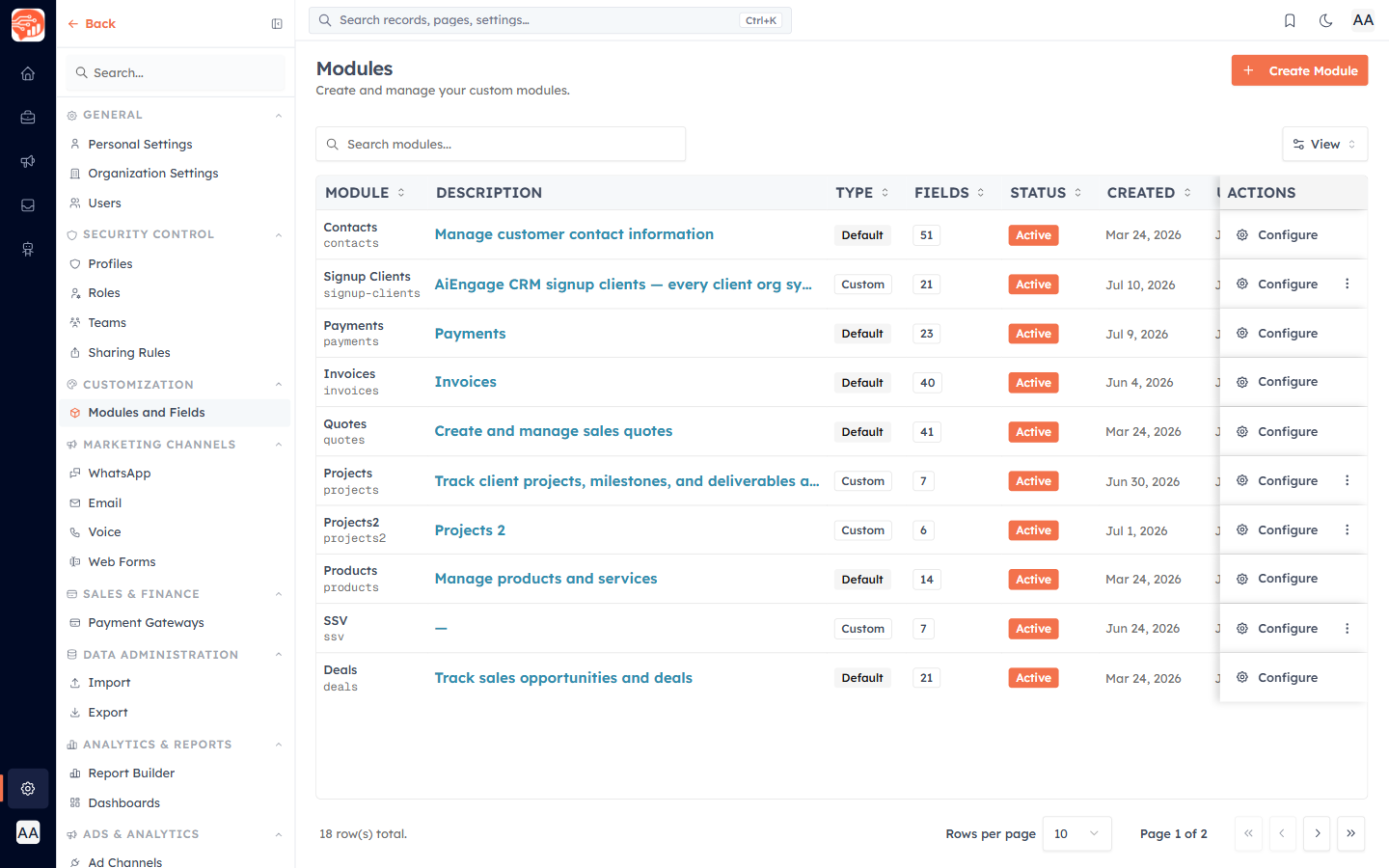Configure the Invoices module
This screenshot has width=1389, height=868.
pos(1277,382)
